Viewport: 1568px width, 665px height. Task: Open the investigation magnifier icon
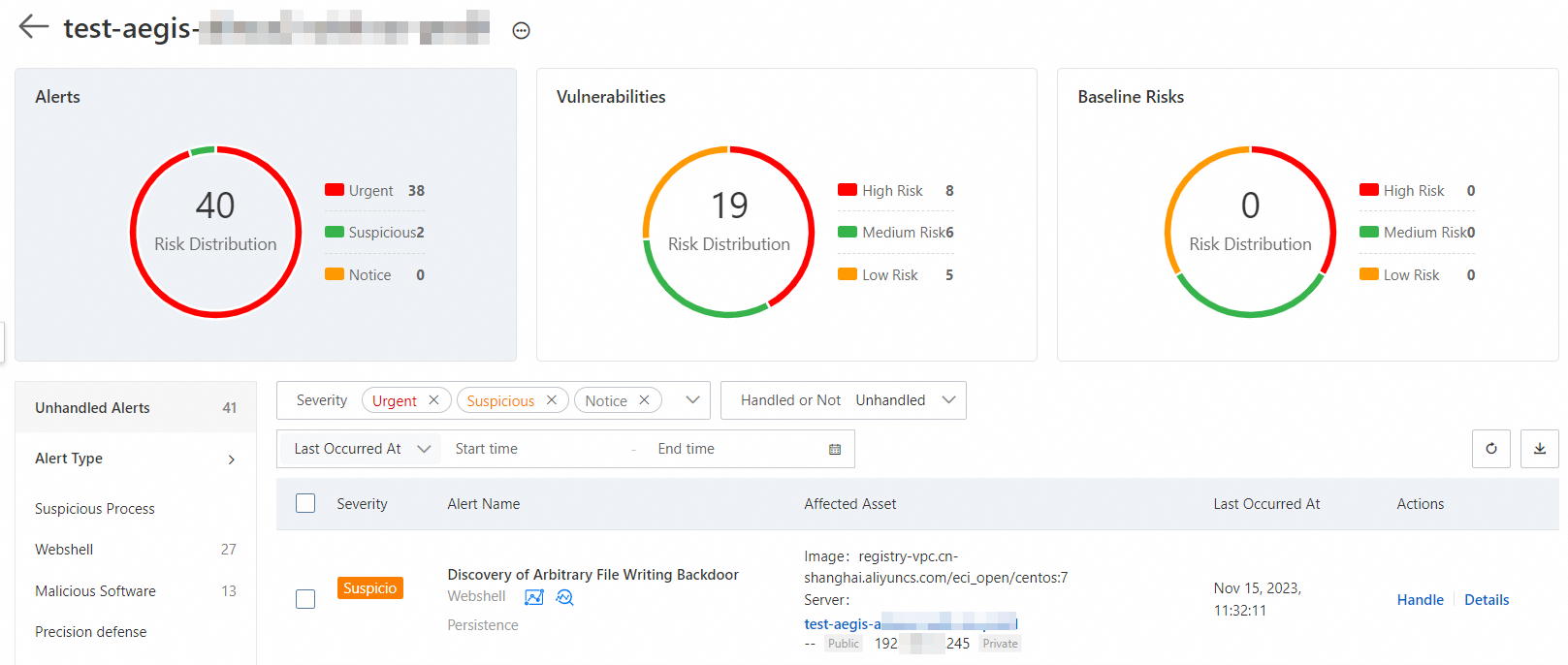564,597
